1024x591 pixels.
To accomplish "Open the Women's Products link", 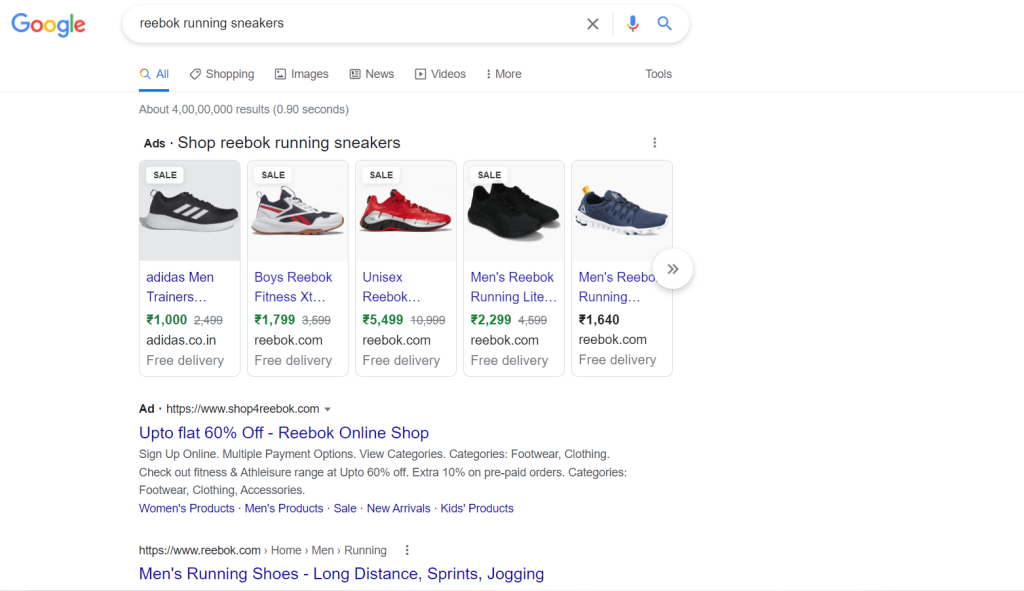I will (x=186, y=508).
